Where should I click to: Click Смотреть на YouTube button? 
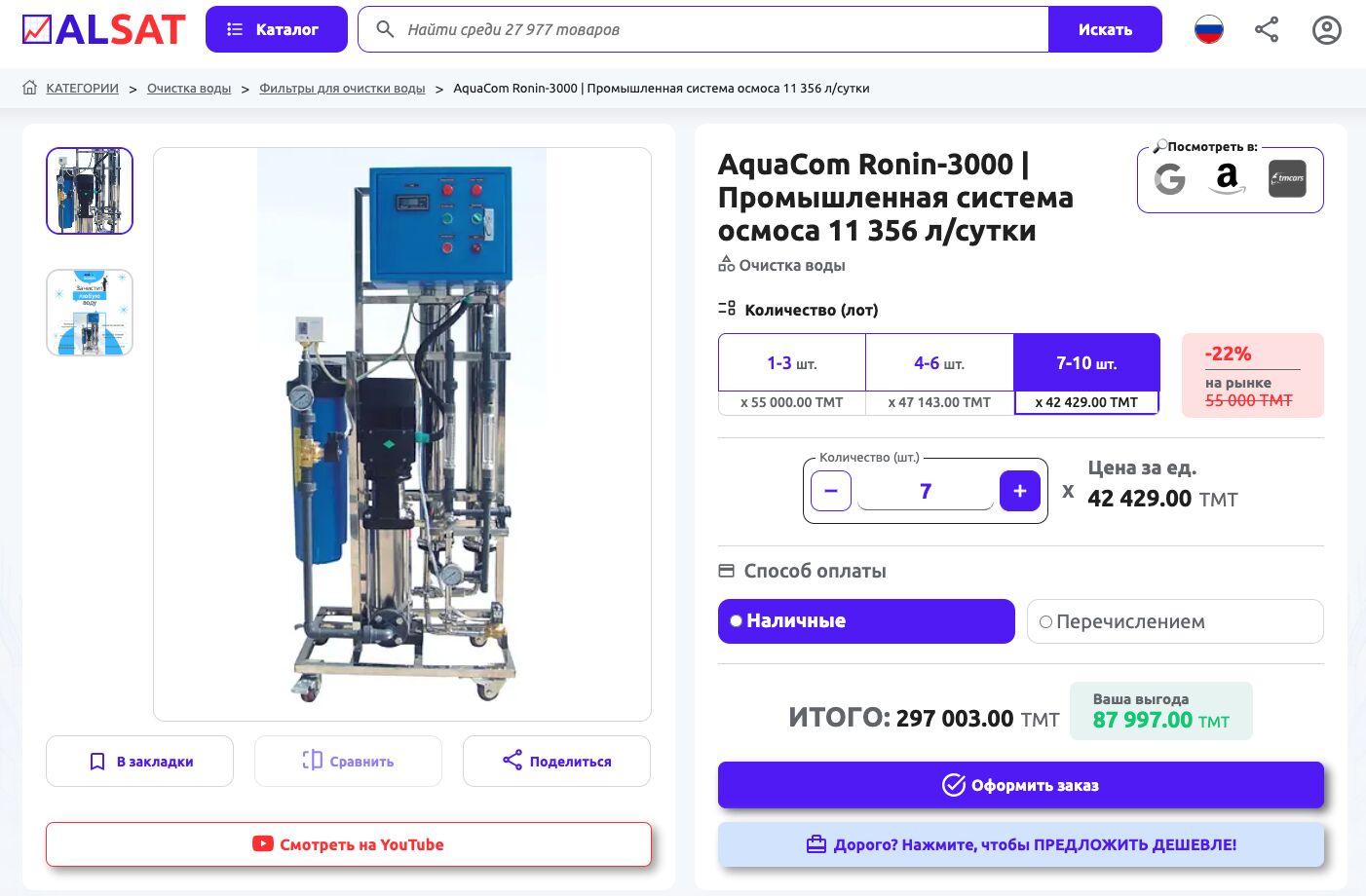[x=348, y=844]
